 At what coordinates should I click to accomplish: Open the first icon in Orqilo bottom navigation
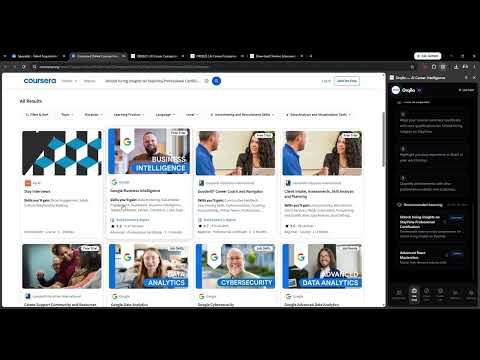coord(399,295)
